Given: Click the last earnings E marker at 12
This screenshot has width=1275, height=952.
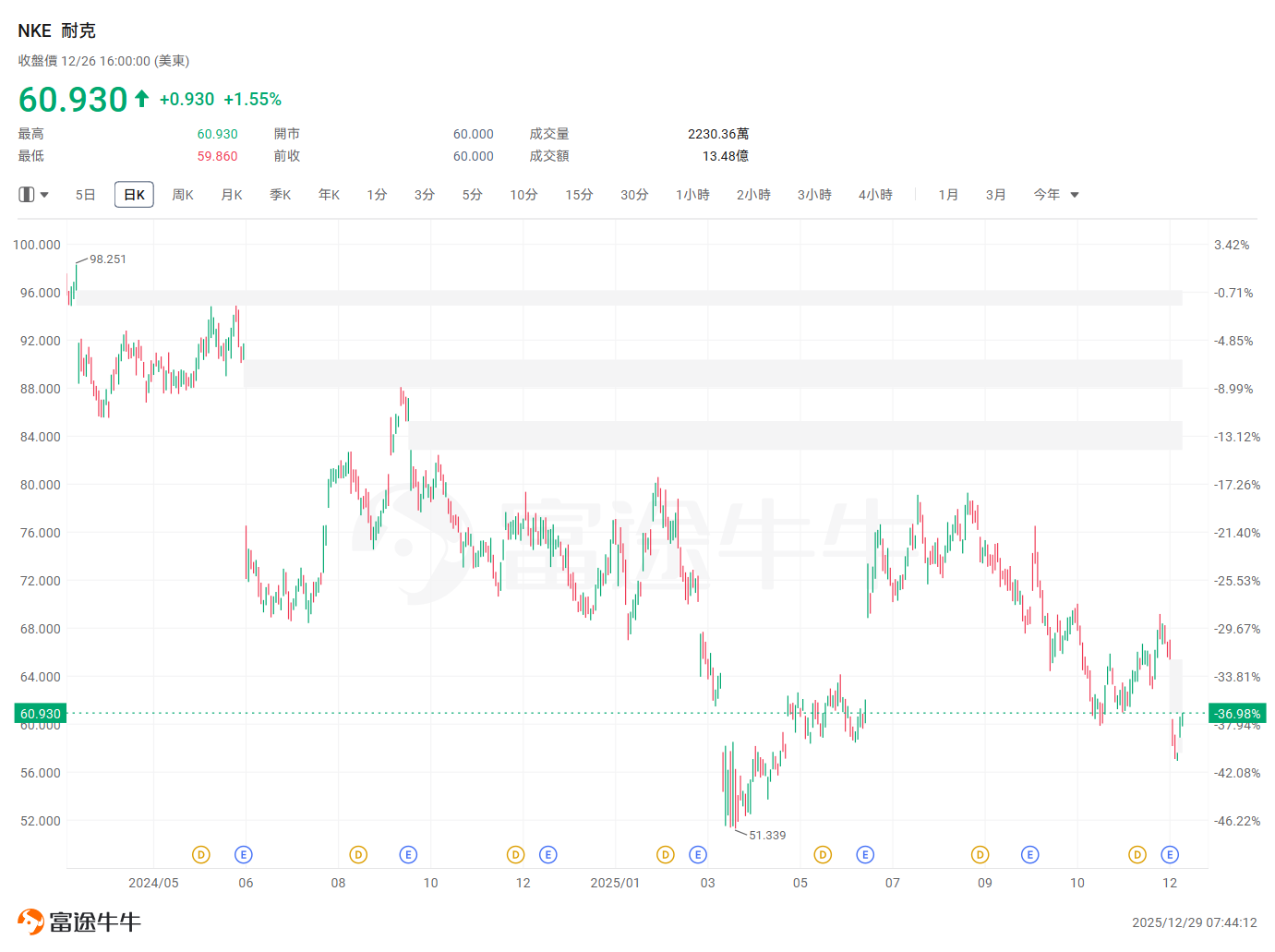Looking at the screenshot, I should tap(1170, 855).
